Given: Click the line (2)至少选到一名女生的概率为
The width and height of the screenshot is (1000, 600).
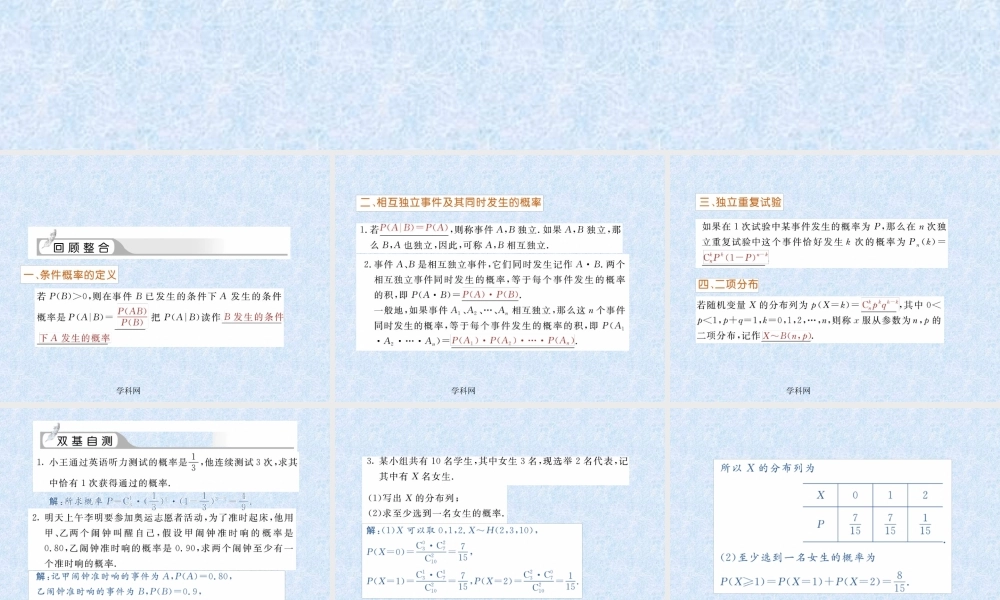Looking at the screenshot, I should (x=798, y=557).
